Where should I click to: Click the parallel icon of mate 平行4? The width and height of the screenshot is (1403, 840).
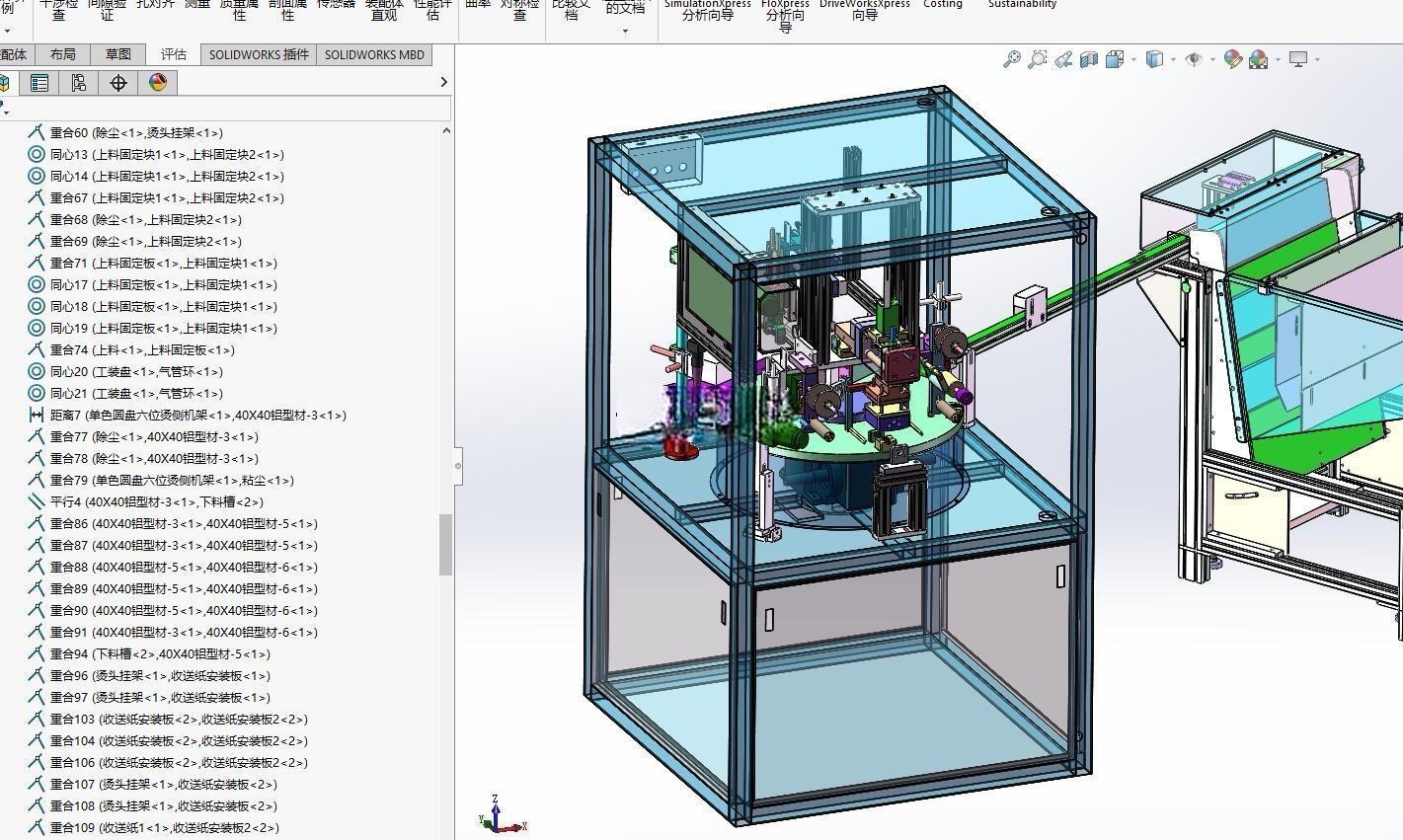pos(37,501)
